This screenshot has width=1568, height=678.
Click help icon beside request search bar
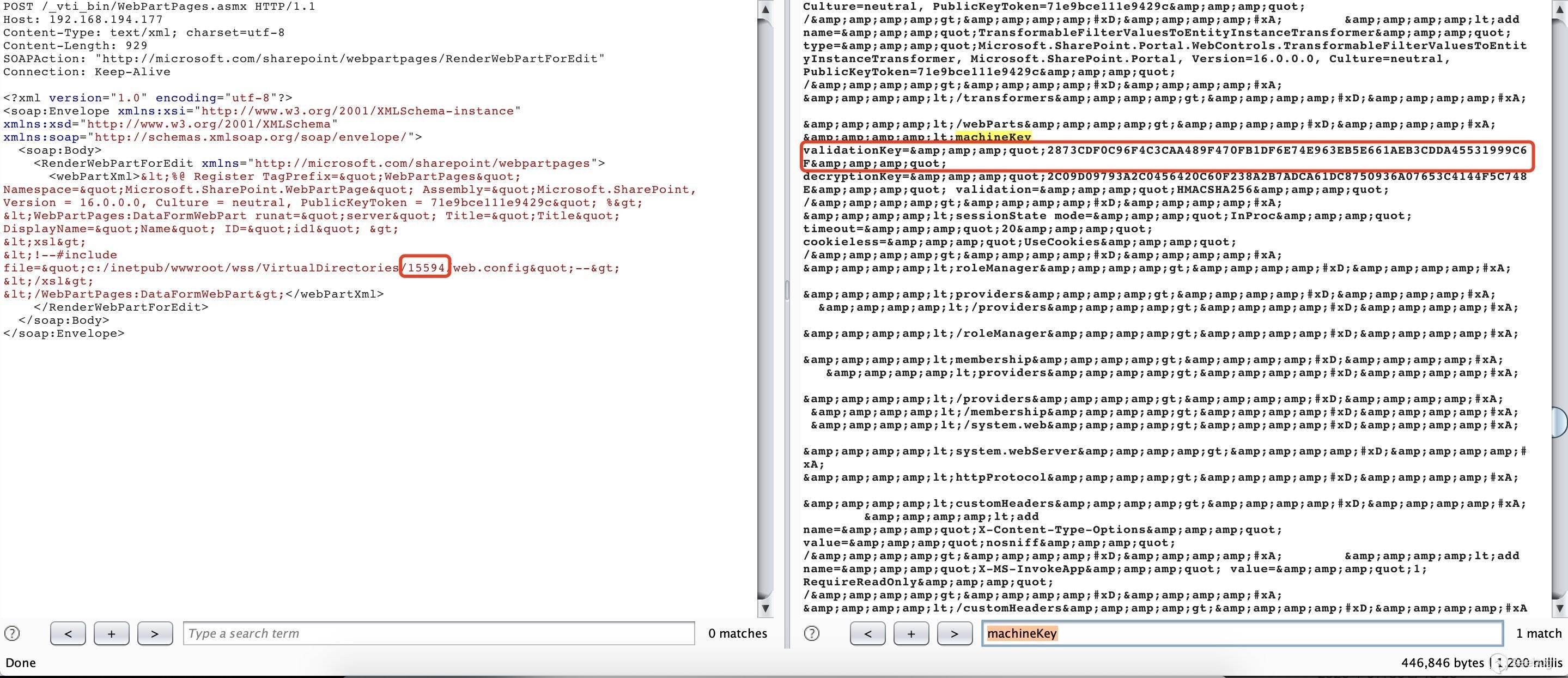click(x=12, y=633)
